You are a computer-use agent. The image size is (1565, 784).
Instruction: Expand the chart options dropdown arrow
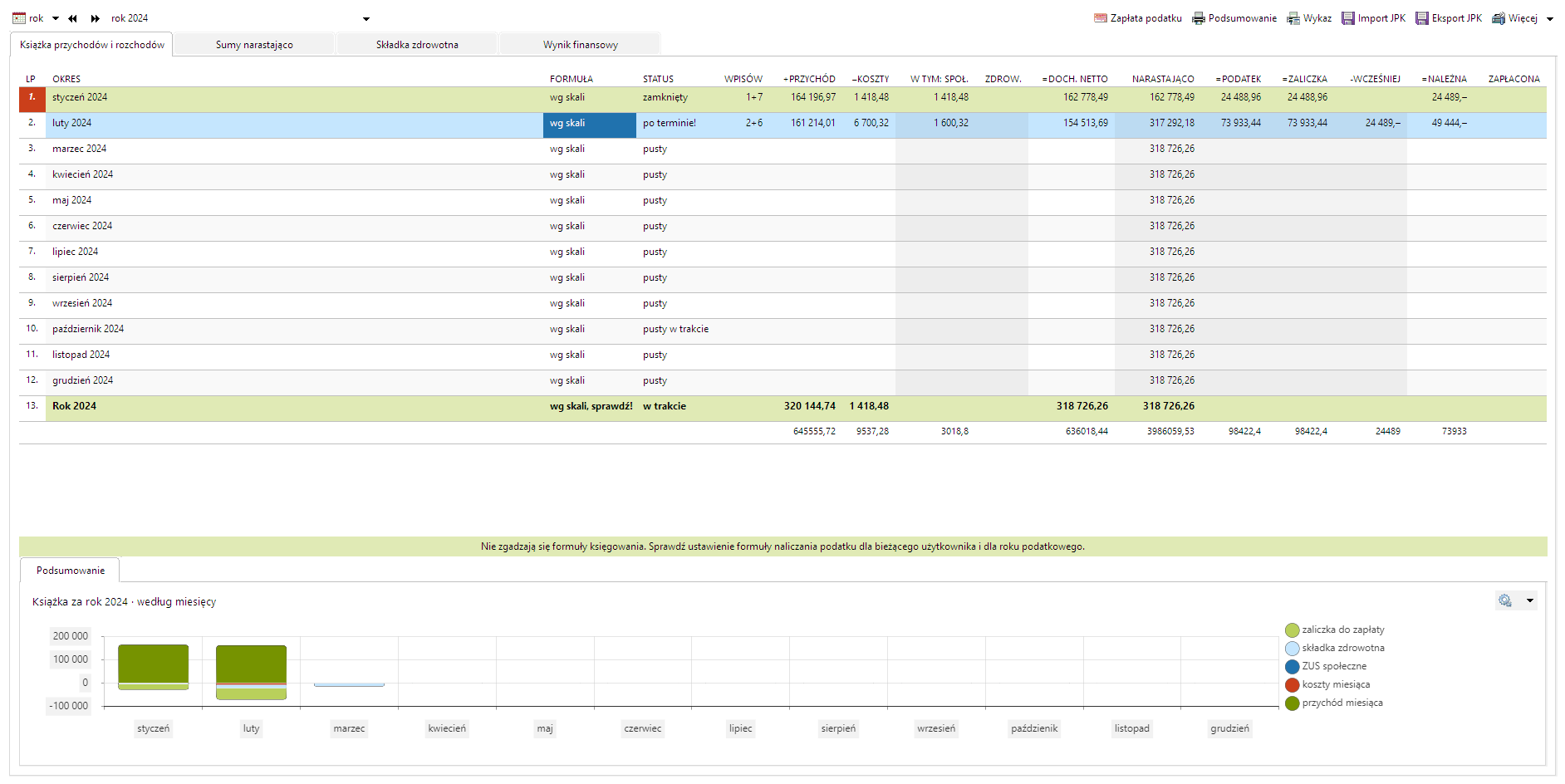point(1530,600)
